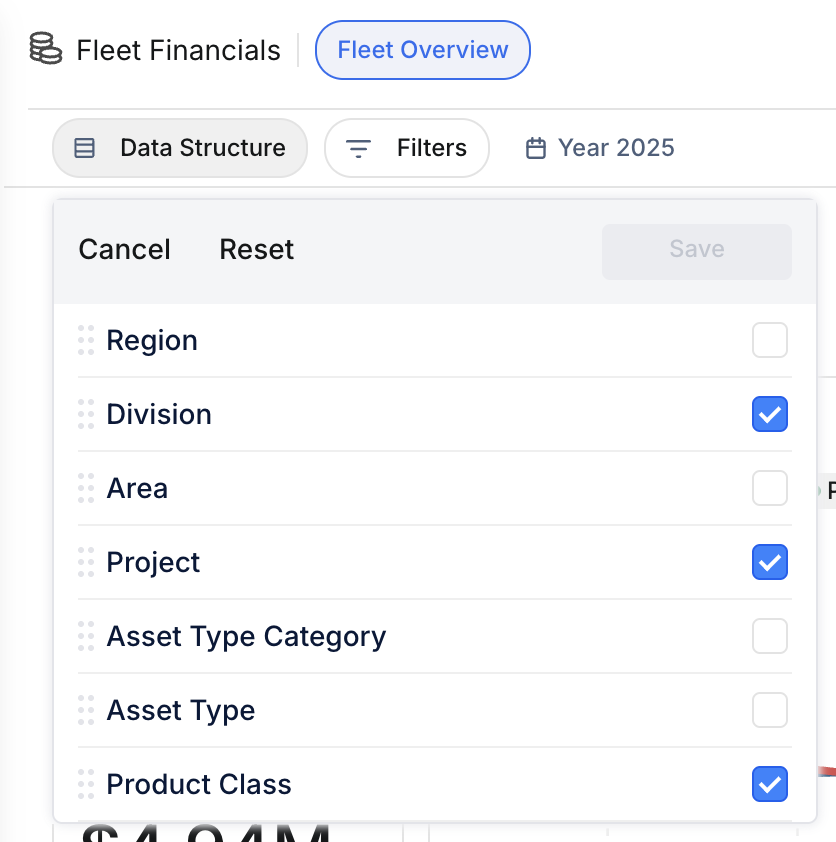Check the Area checkbox
The image size is (836, 842).
770,488
